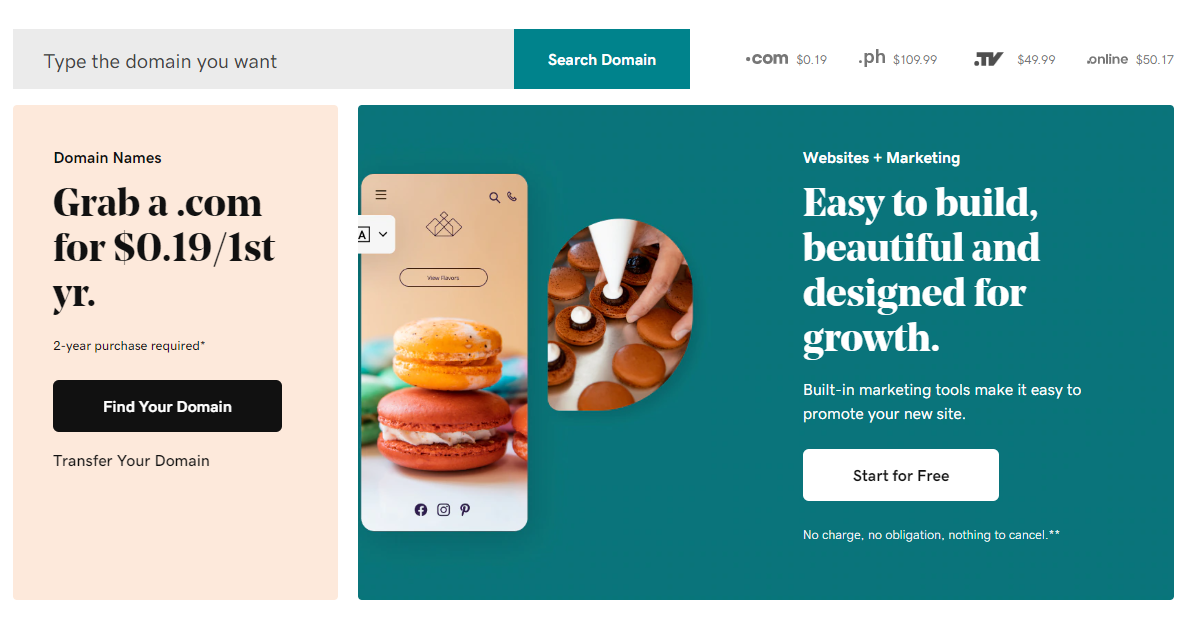Click the phone call icon in mockup

(512, 197)
